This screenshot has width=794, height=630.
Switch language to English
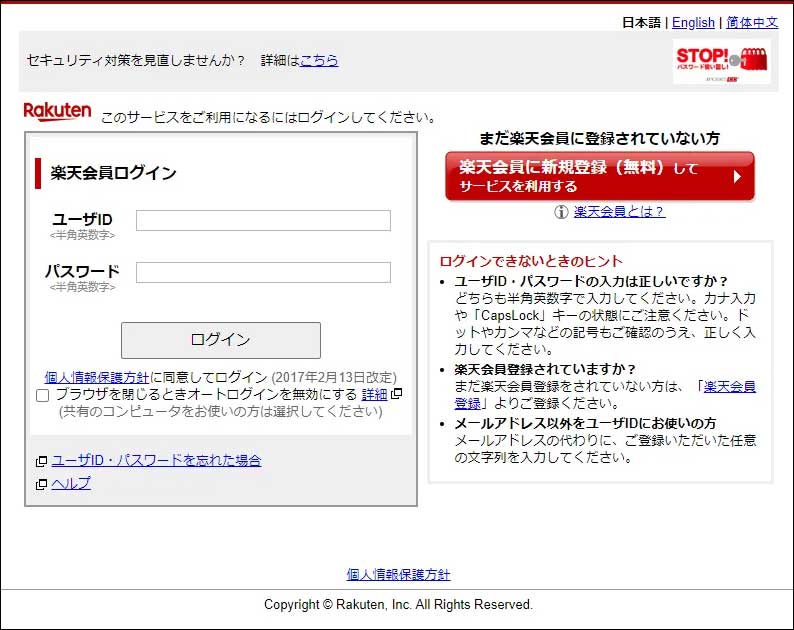pyautogui.click(x=693, y=23)
